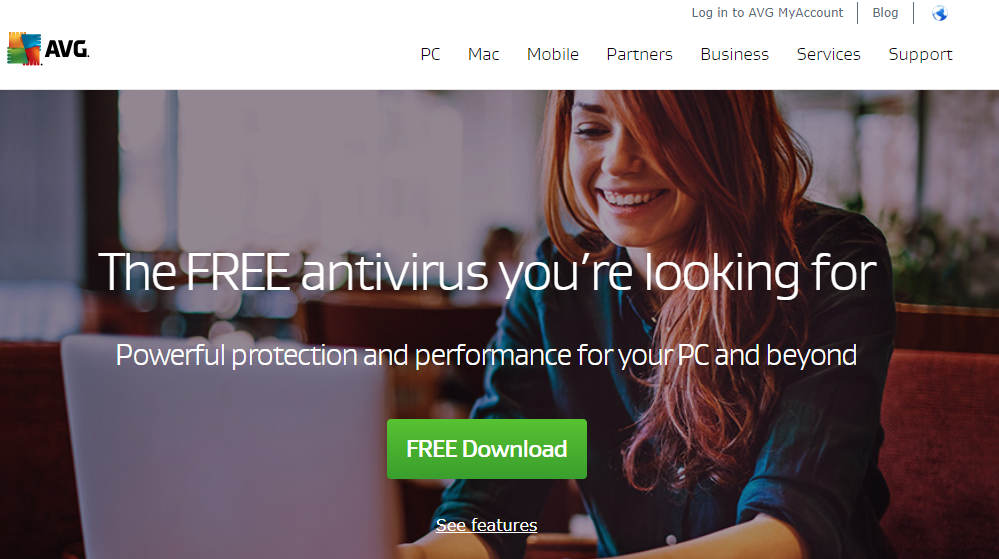
Task: Follow the See features link
Action: pos(486,525)
